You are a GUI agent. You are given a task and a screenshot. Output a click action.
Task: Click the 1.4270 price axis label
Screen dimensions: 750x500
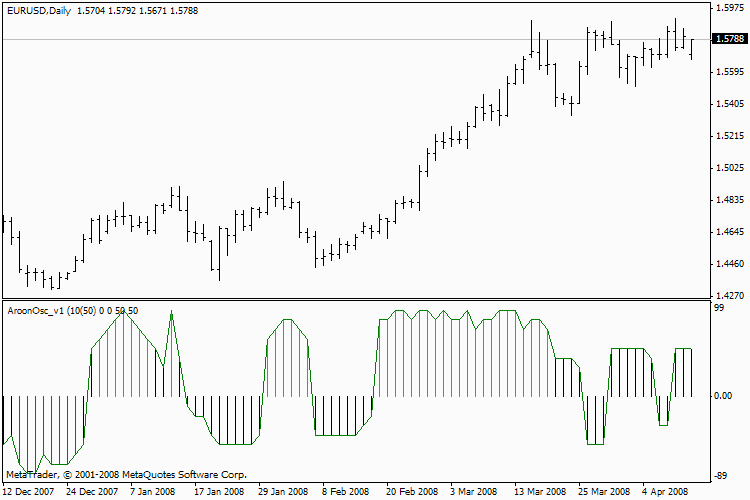pos(730,296)
